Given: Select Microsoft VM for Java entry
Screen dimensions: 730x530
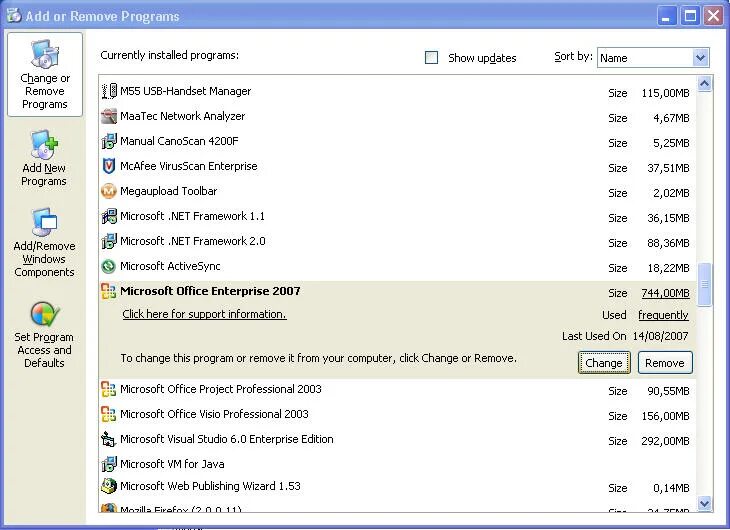Looking at the screenshot, I should click(x=398, y=464).
